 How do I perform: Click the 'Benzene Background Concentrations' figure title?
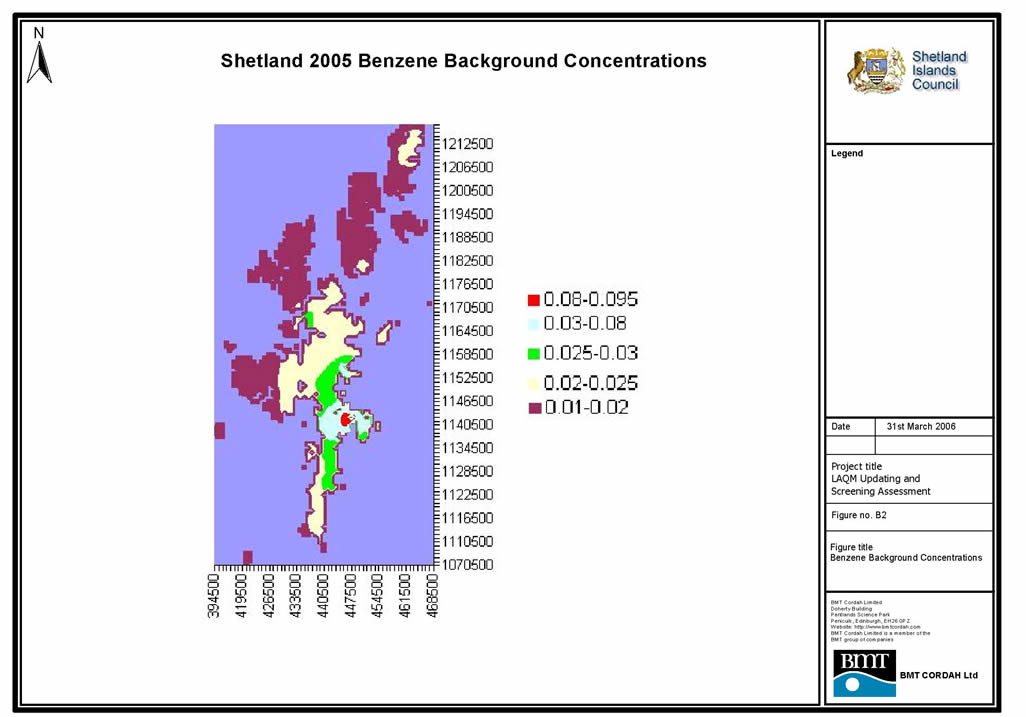point(906,558)
